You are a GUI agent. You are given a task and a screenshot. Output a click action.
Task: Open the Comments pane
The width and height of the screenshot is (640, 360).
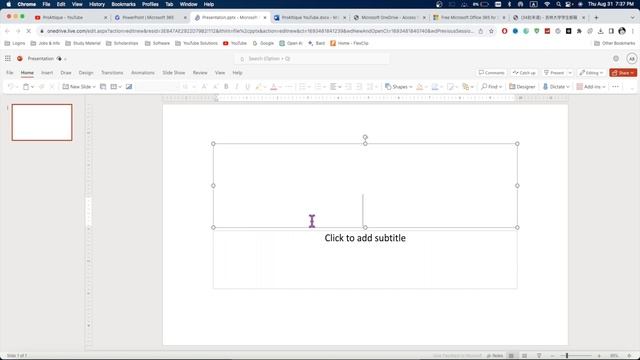(x=491, y=73)
